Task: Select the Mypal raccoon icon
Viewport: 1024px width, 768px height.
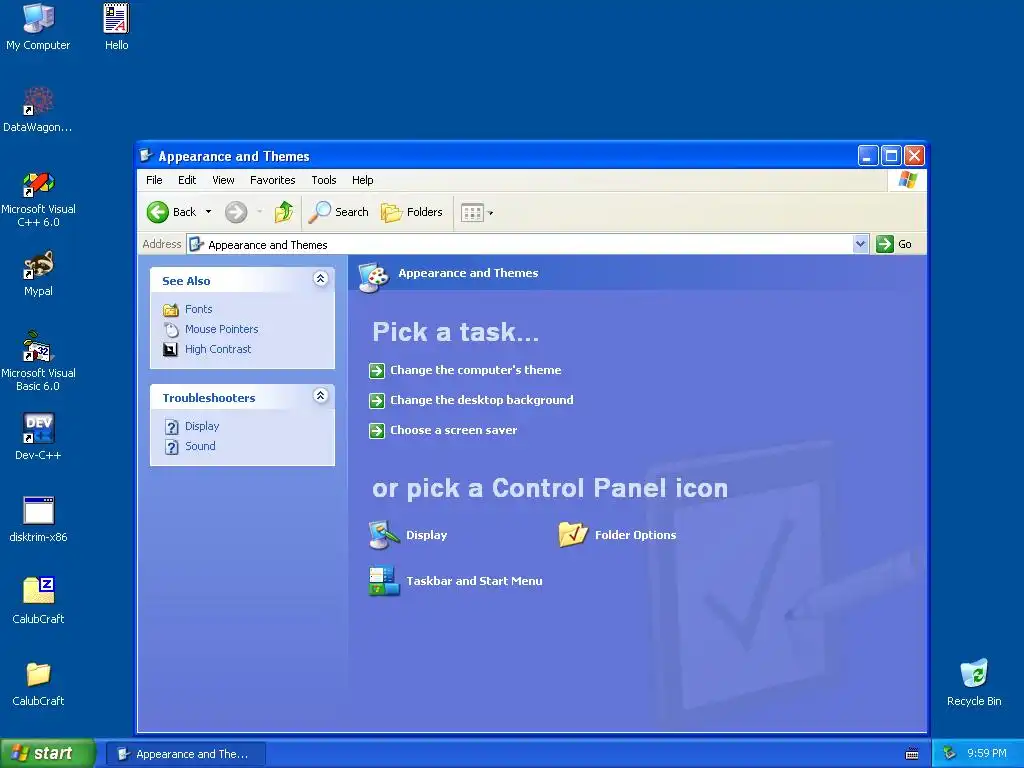Action: pos(38,265)
